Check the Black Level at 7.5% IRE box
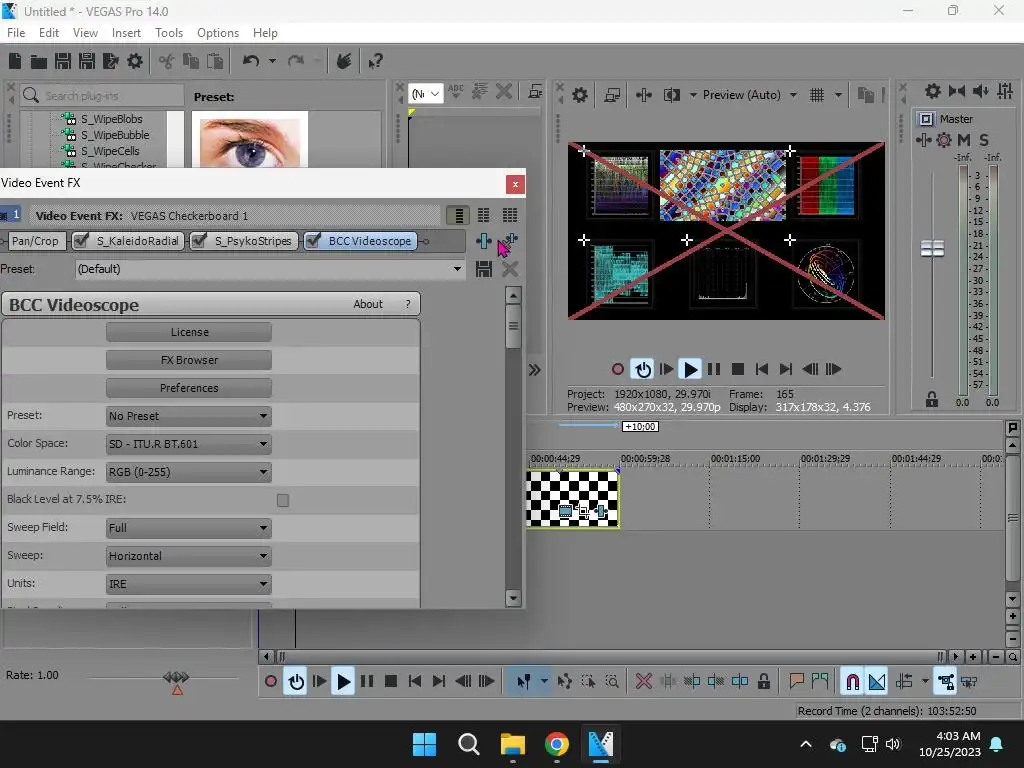Image resolution: width=1024 pixels, height=768 pixels. pos(283,500)
